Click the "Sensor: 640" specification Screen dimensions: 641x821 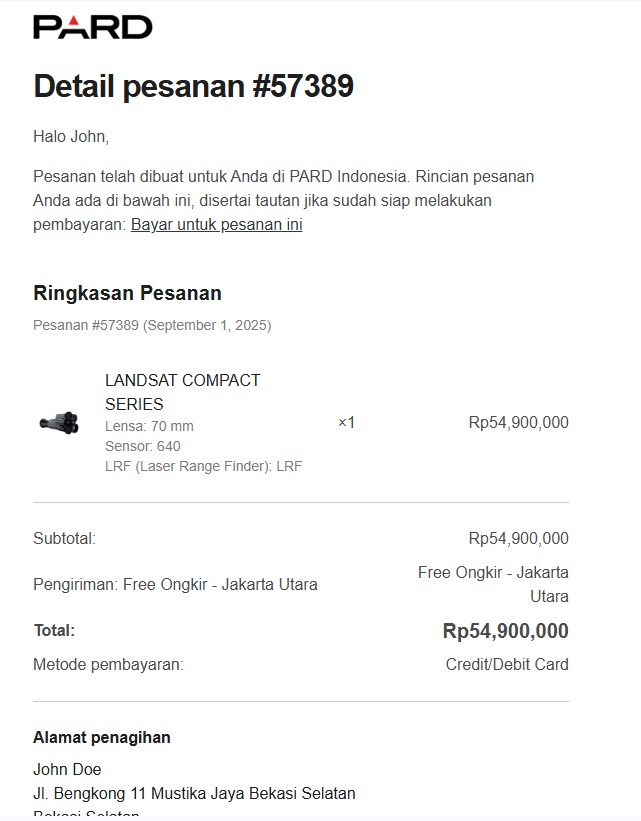[x=142, y=446]
